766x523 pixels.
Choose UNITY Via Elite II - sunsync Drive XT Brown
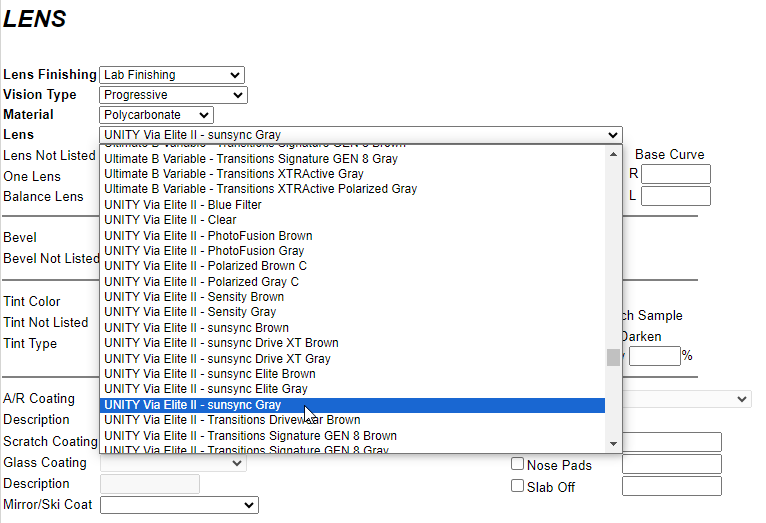point(221,343)
